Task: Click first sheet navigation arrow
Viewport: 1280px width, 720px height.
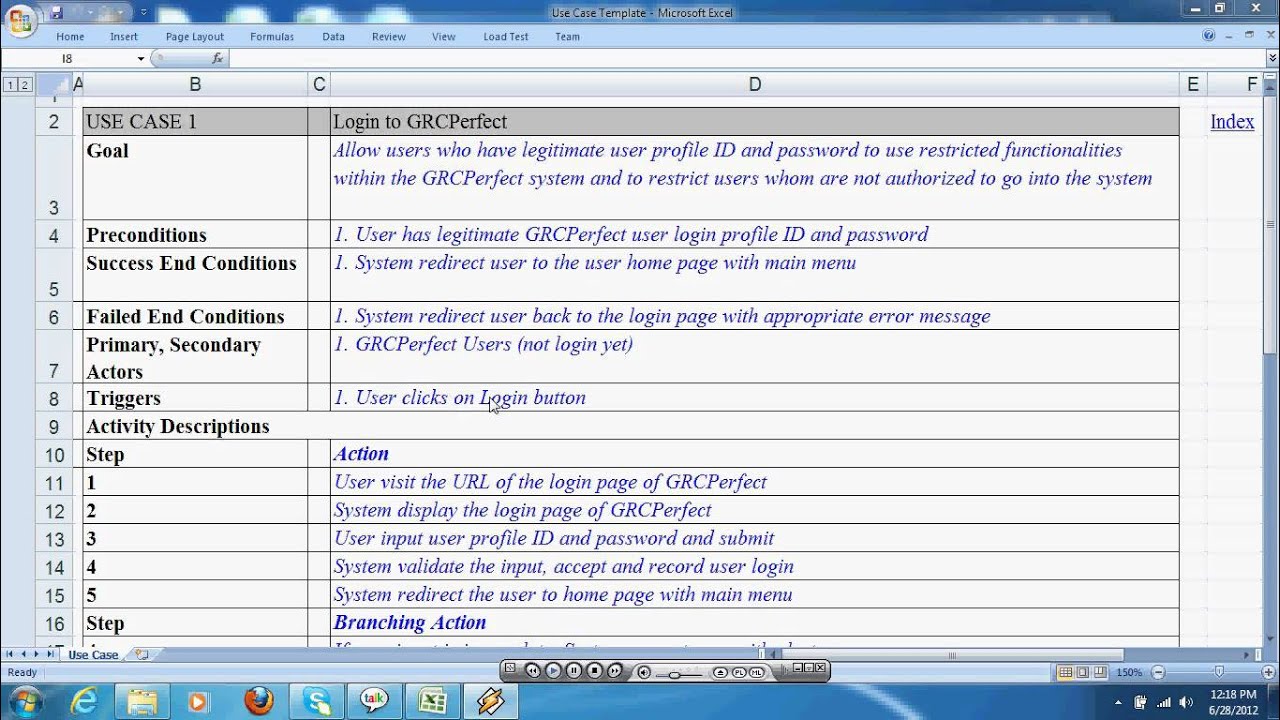Action: [x=10, y=654]
